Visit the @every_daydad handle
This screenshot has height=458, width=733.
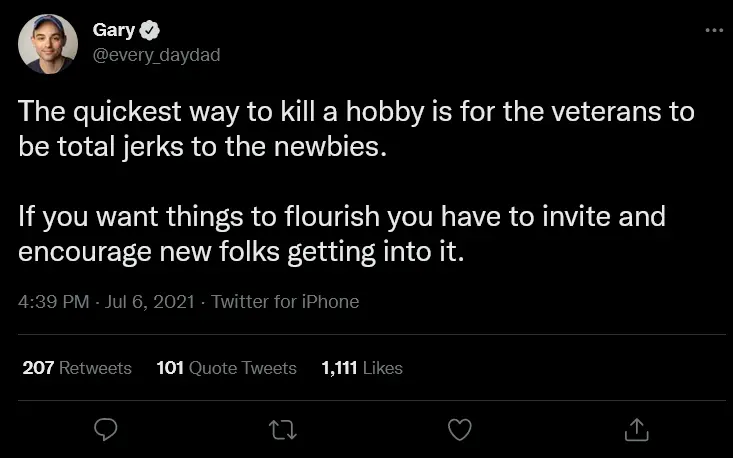click(x=156, y=55)
